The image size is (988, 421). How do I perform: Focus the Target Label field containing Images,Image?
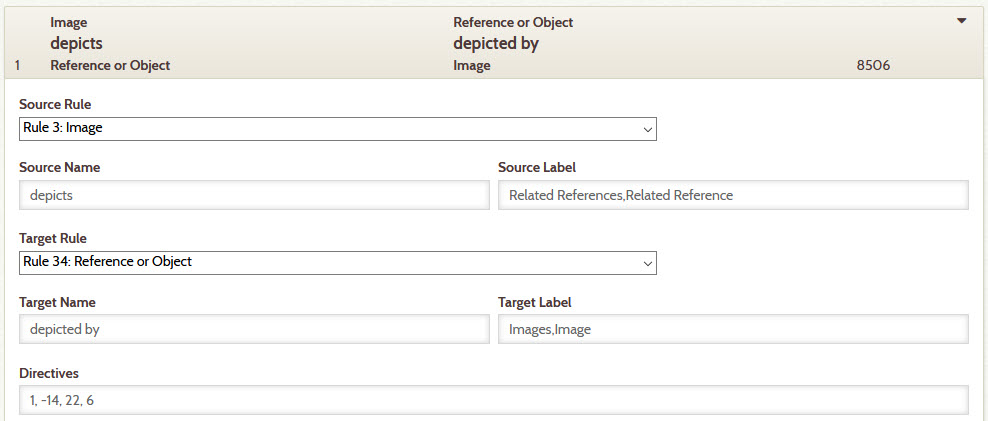pos(733,329)
